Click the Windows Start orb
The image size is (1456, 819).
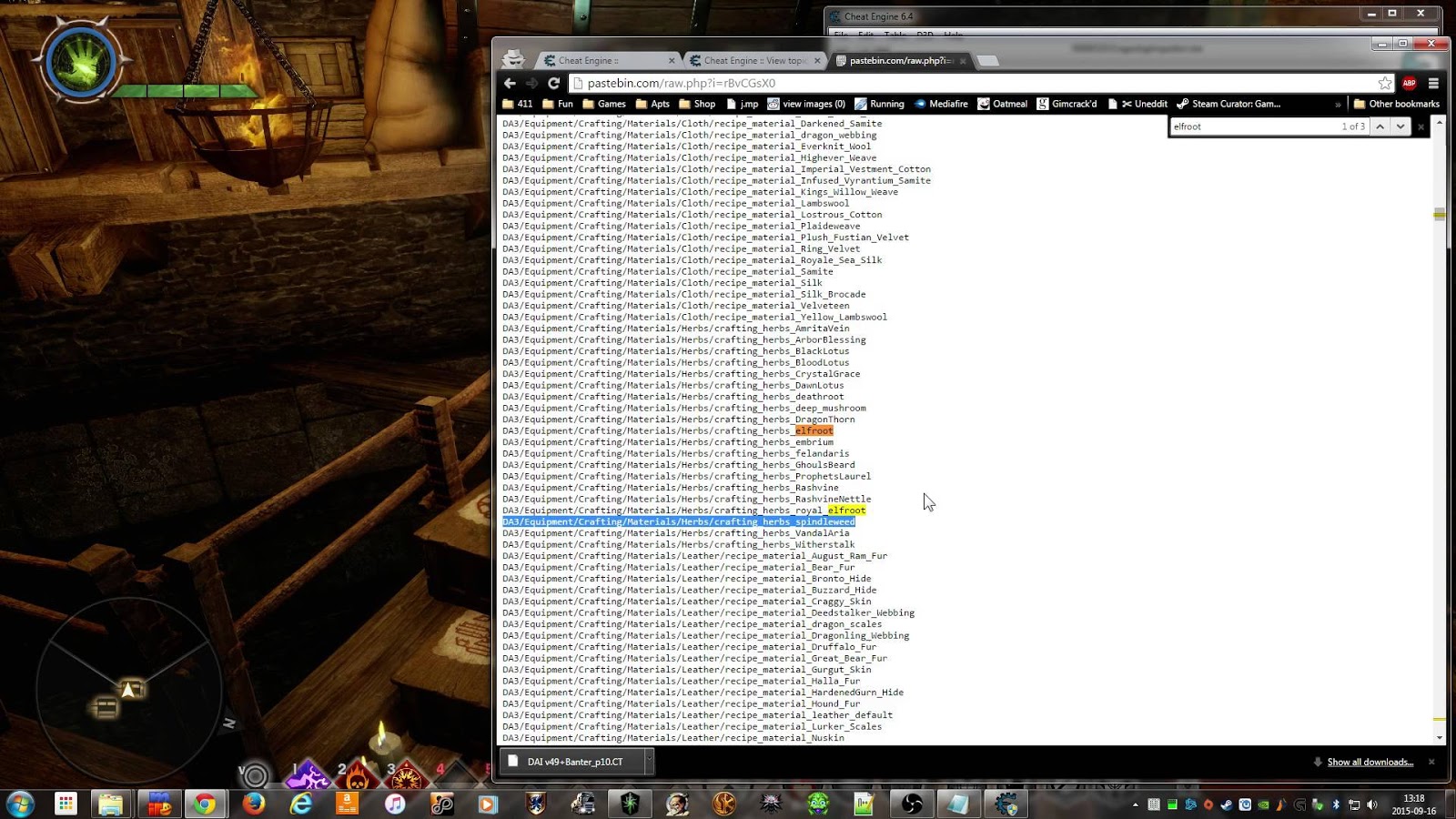pos(20,804)
